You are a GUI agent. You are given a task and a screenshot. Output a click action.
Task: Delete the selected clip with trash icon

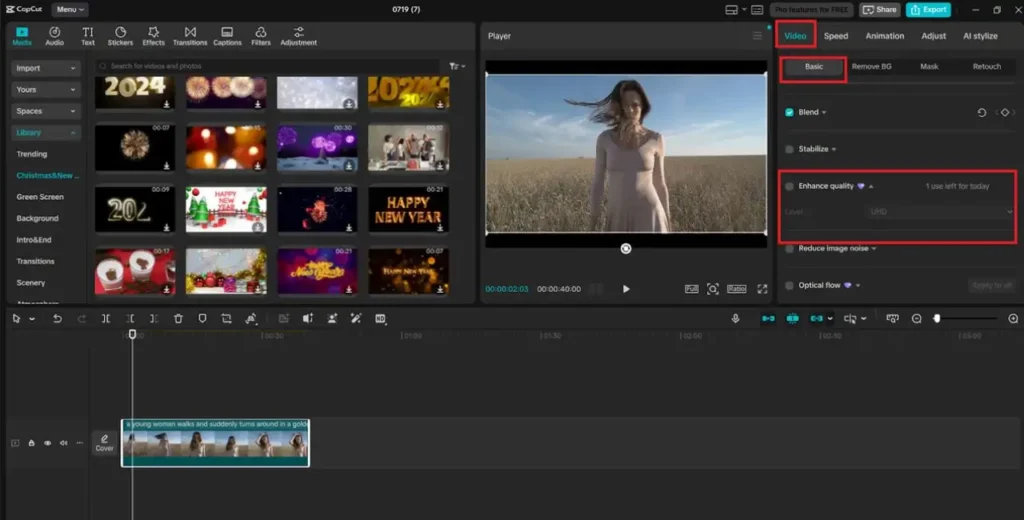[x=178, y=318]
